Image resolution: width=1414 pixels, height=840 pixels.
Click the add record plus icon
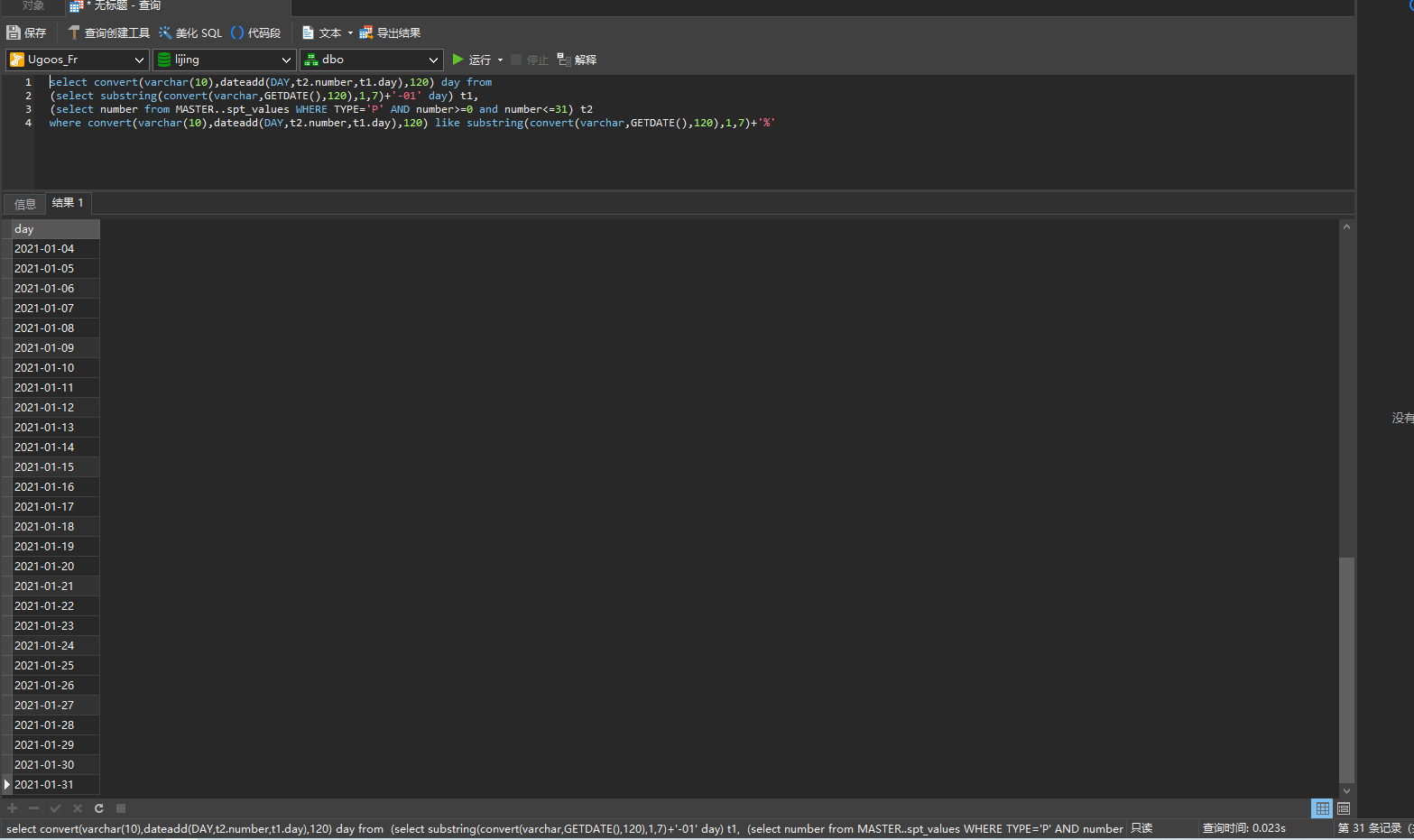click(x=13, y=808)
